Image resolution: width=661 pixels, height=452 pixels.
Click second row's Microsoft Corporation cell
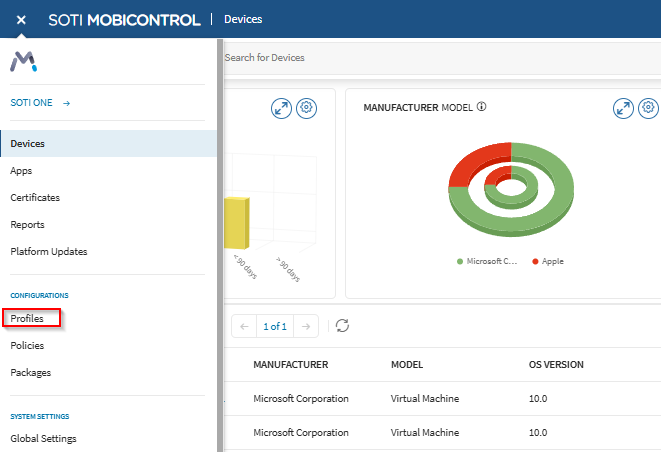(301, 433)
